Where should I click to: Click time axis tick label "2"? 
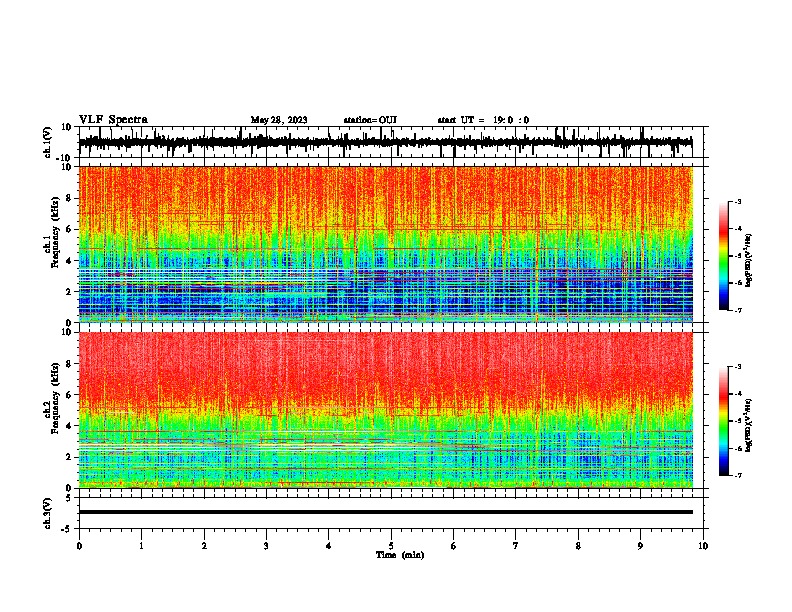click(204, 546)
